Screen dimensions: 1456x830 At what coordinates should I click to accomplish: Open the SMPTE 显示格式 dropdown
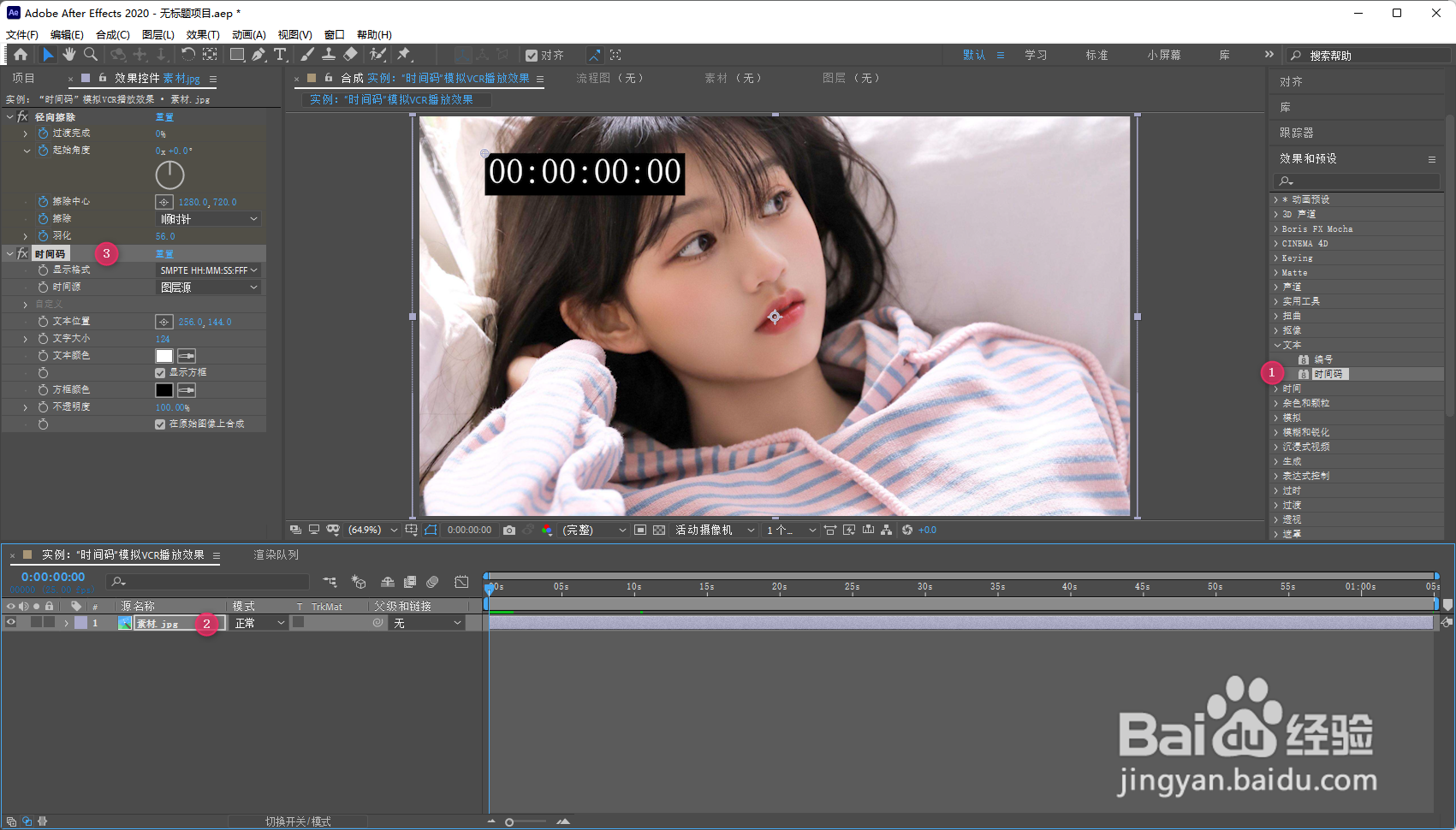tap(207, 270)
